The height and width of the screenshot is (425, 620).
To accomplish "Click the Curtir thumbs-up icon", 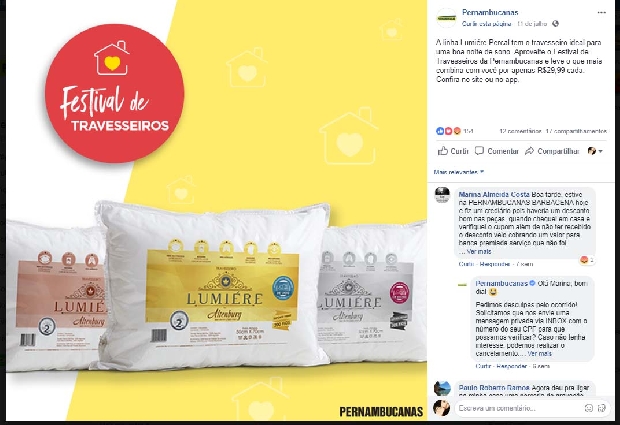I will click(x=442, y=151).
